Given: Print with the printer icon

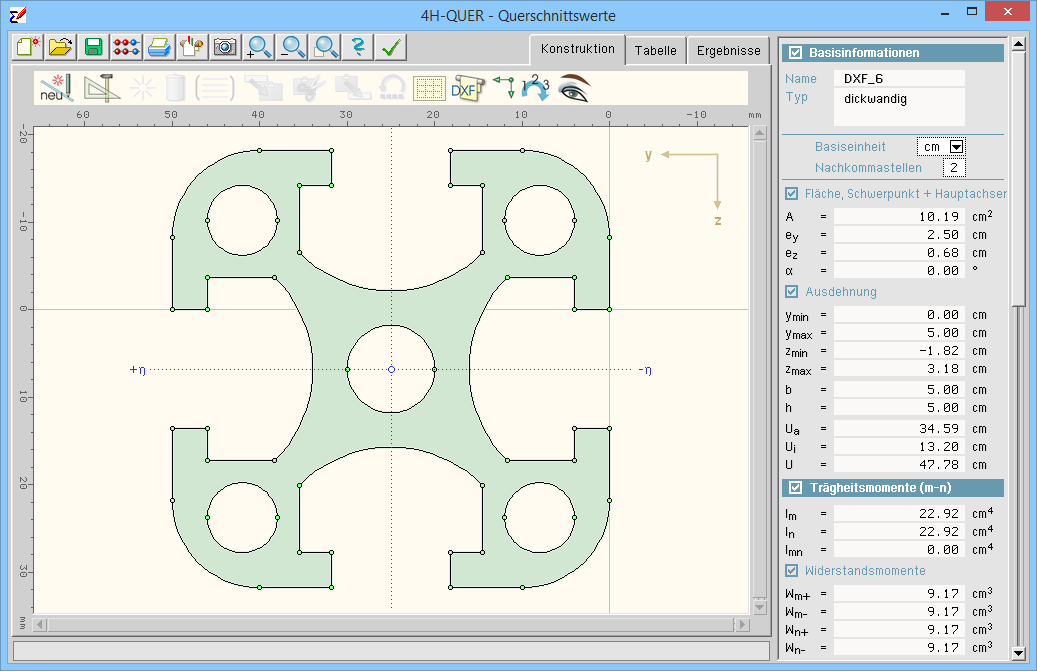Looking at the screenshot, I should pyautogui.click(x=158, y=46).
